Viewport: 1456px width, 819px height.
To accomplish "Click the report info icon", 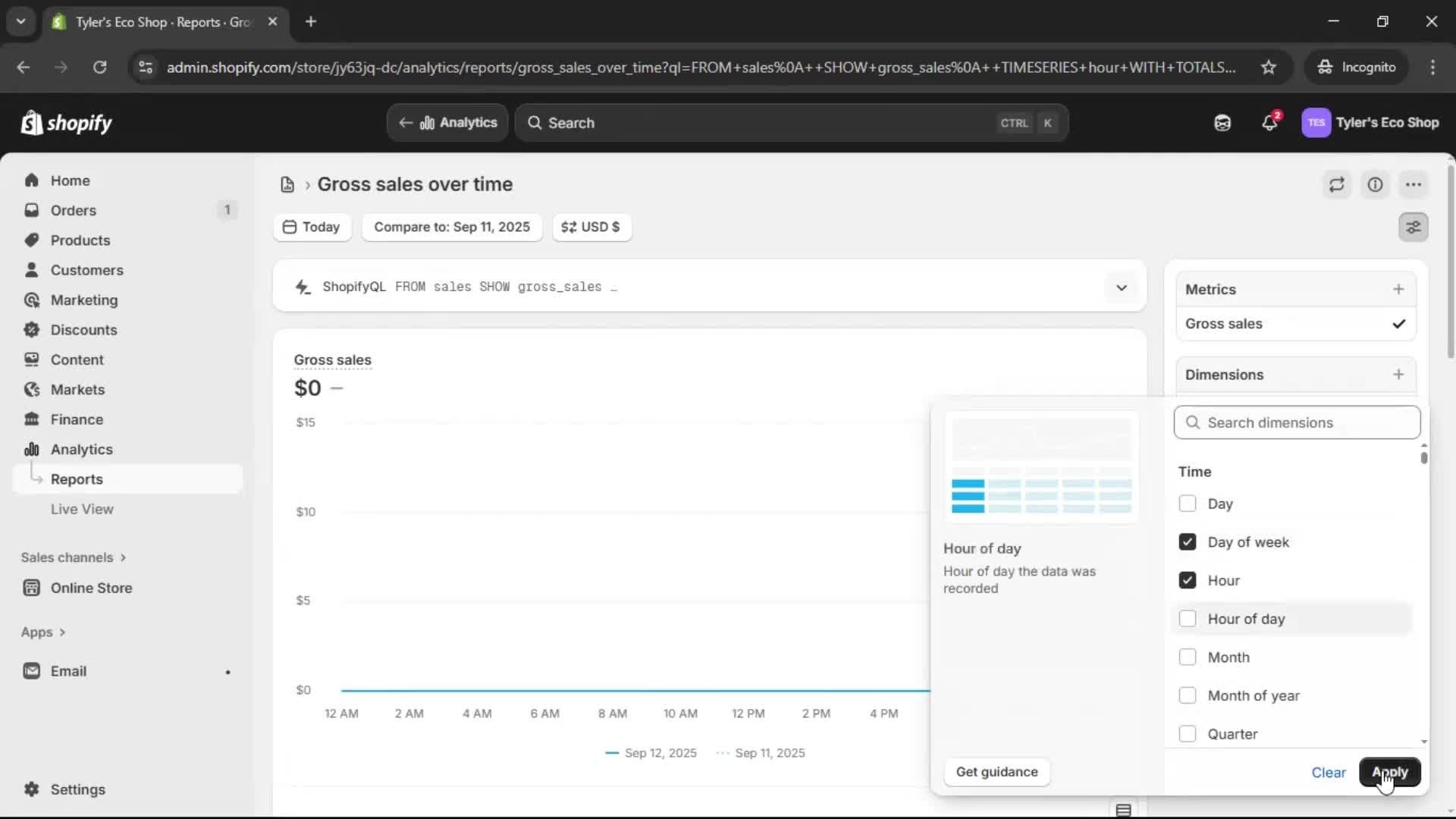I will [x=1376, y=184].
